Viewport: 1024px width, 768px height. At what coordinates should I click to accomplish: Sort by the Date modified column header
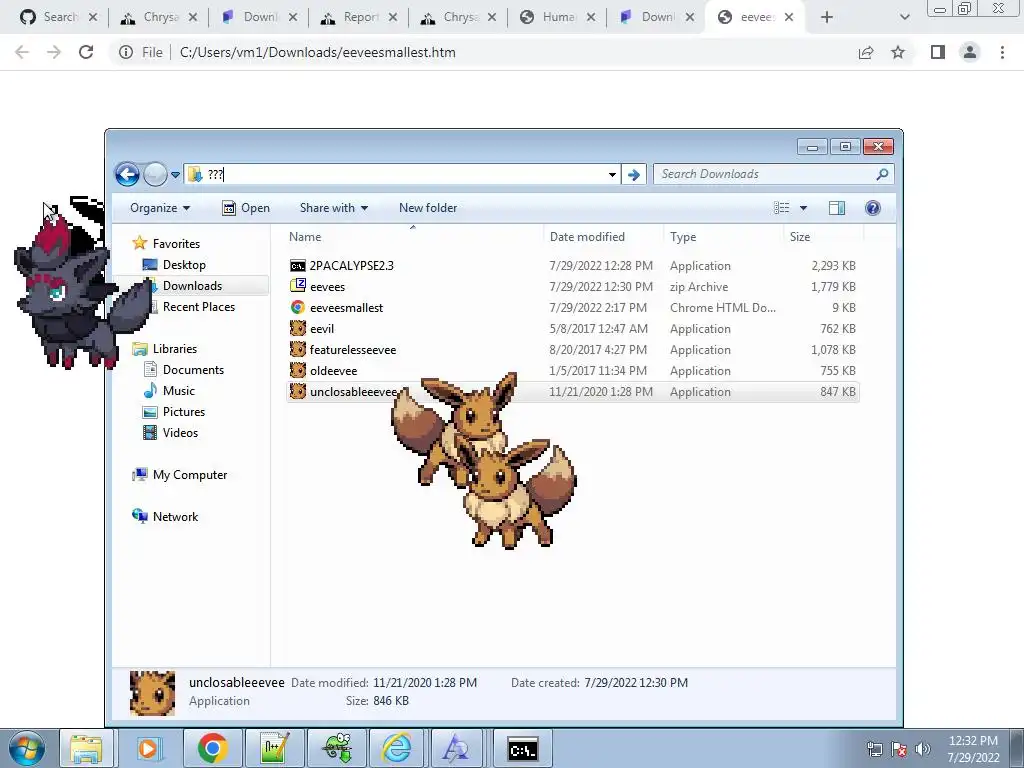pos(587,236)
